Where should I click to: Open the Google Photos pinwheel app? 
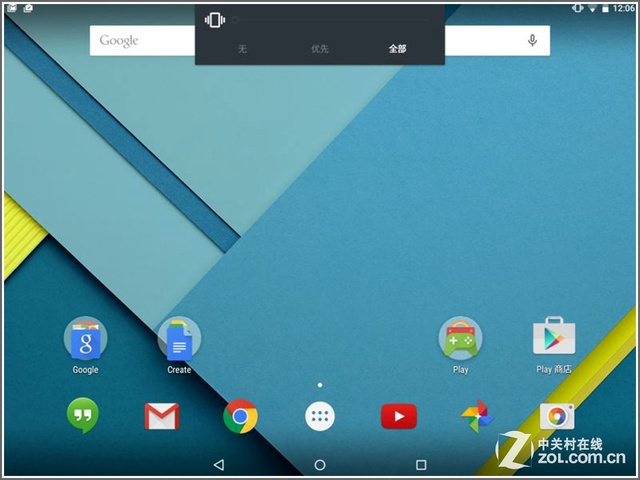478,416
